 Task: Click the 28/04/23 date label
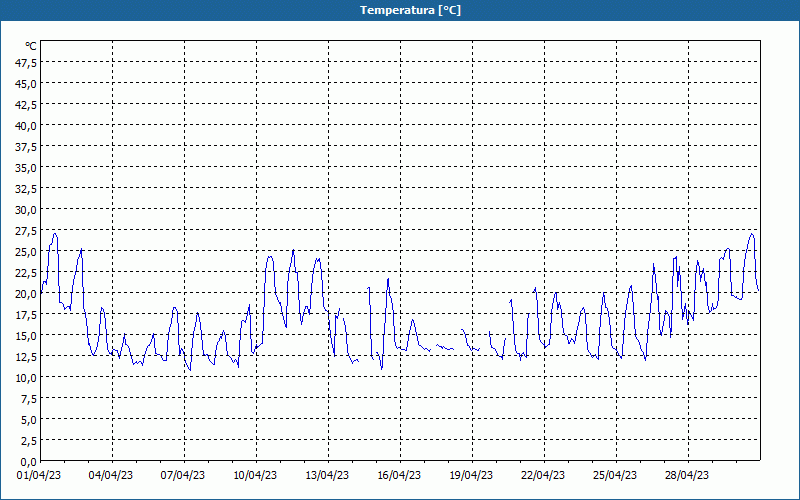[x=687, y=475]
